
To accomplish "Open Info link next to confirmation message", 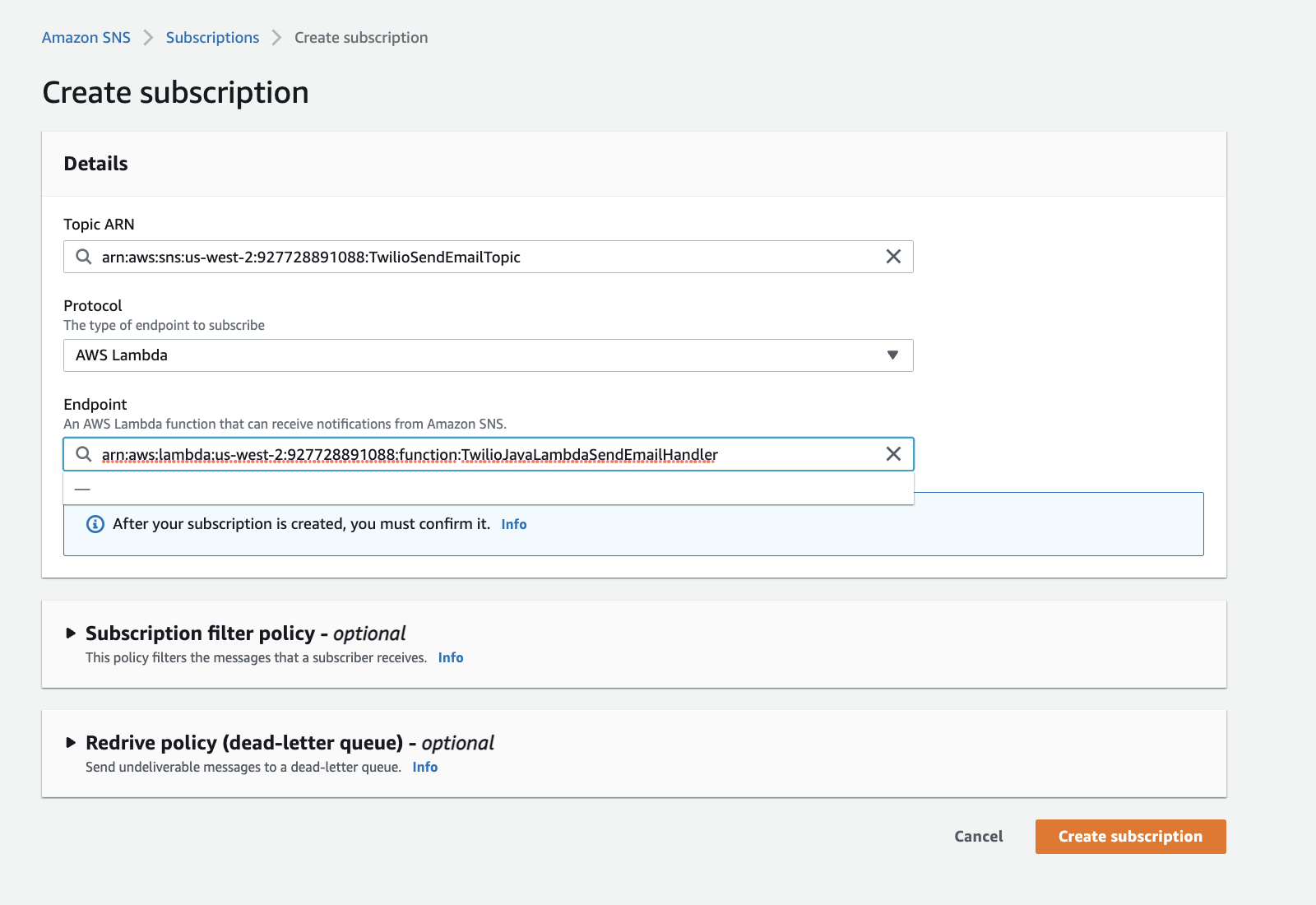I will (x=514, y=524).
